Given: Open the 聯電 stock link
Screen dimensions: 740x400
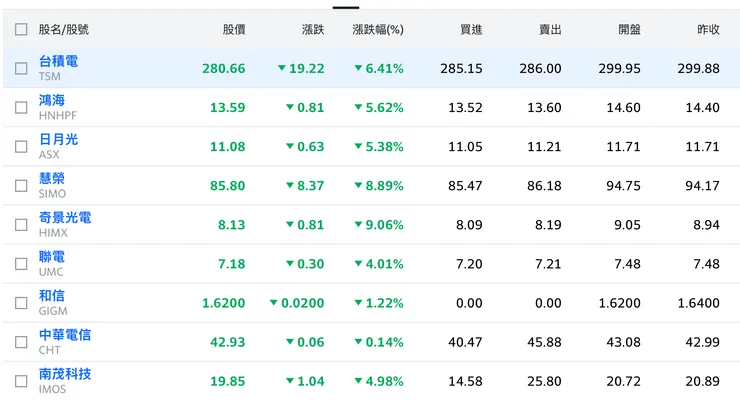Looking at the screenshot, I should (52, 257).
